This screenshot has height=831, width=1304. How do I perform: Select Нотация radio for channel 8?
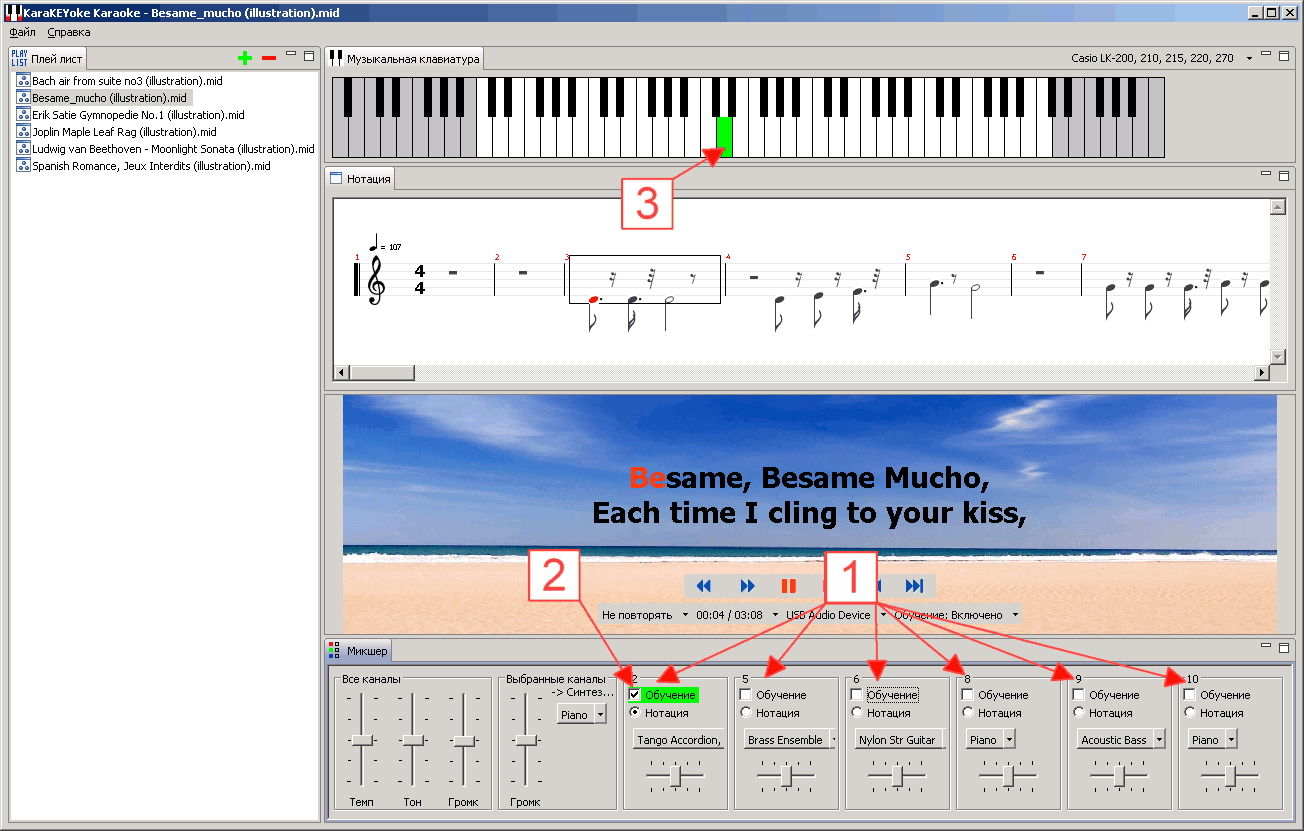[x=967, y=713]
